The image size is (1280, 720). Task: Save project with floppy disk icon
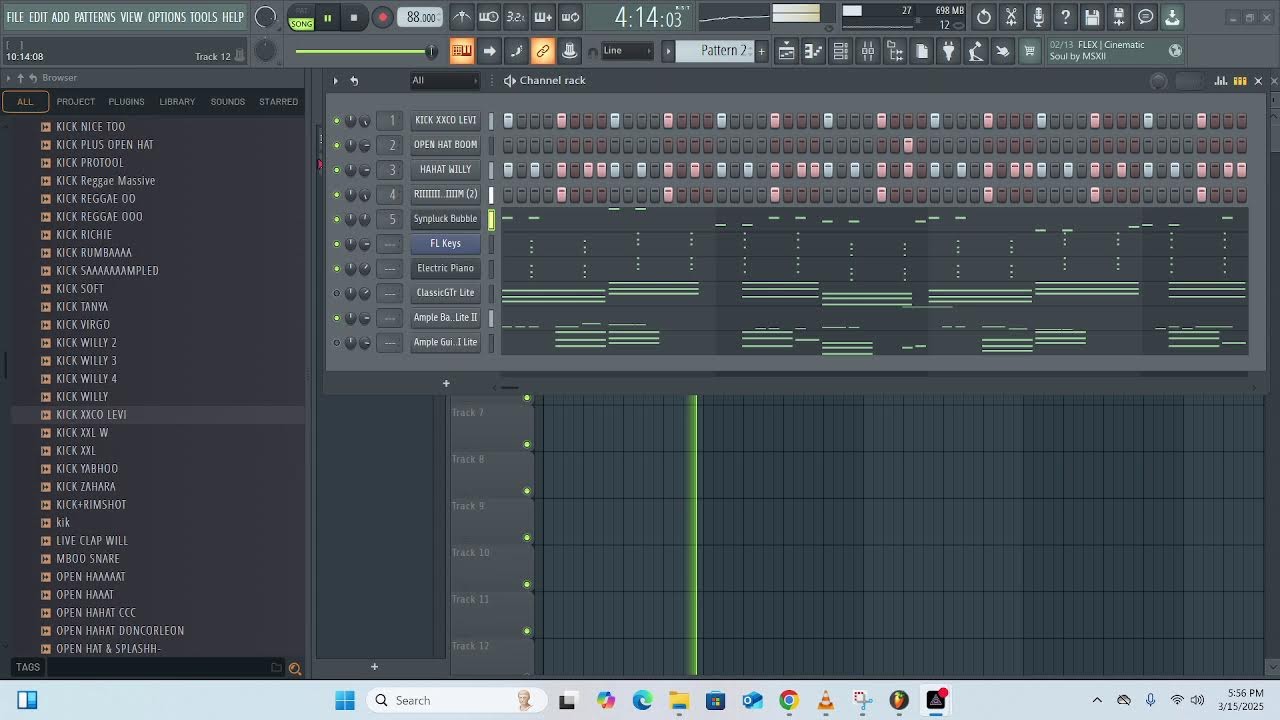(x=1092, y=17)
